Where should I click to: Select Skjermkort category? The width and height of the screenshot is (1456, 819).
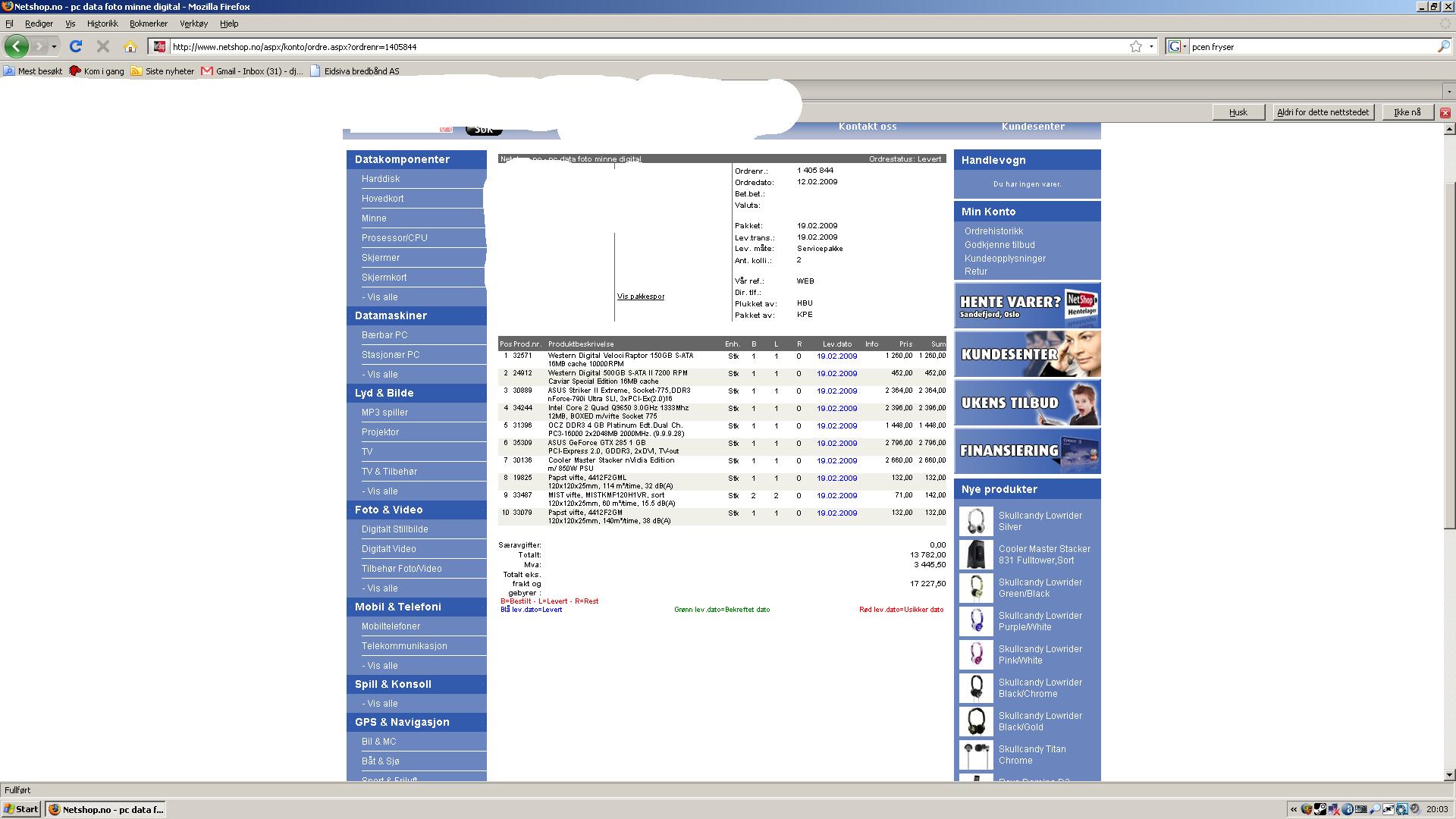[x=384, y=278]
